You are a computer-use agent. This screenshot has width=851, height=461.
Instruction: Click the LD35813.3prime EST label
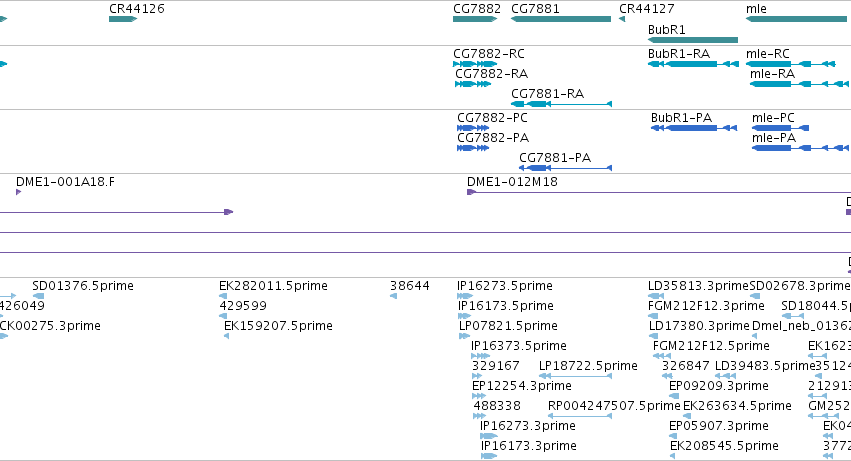coord(698,286)
